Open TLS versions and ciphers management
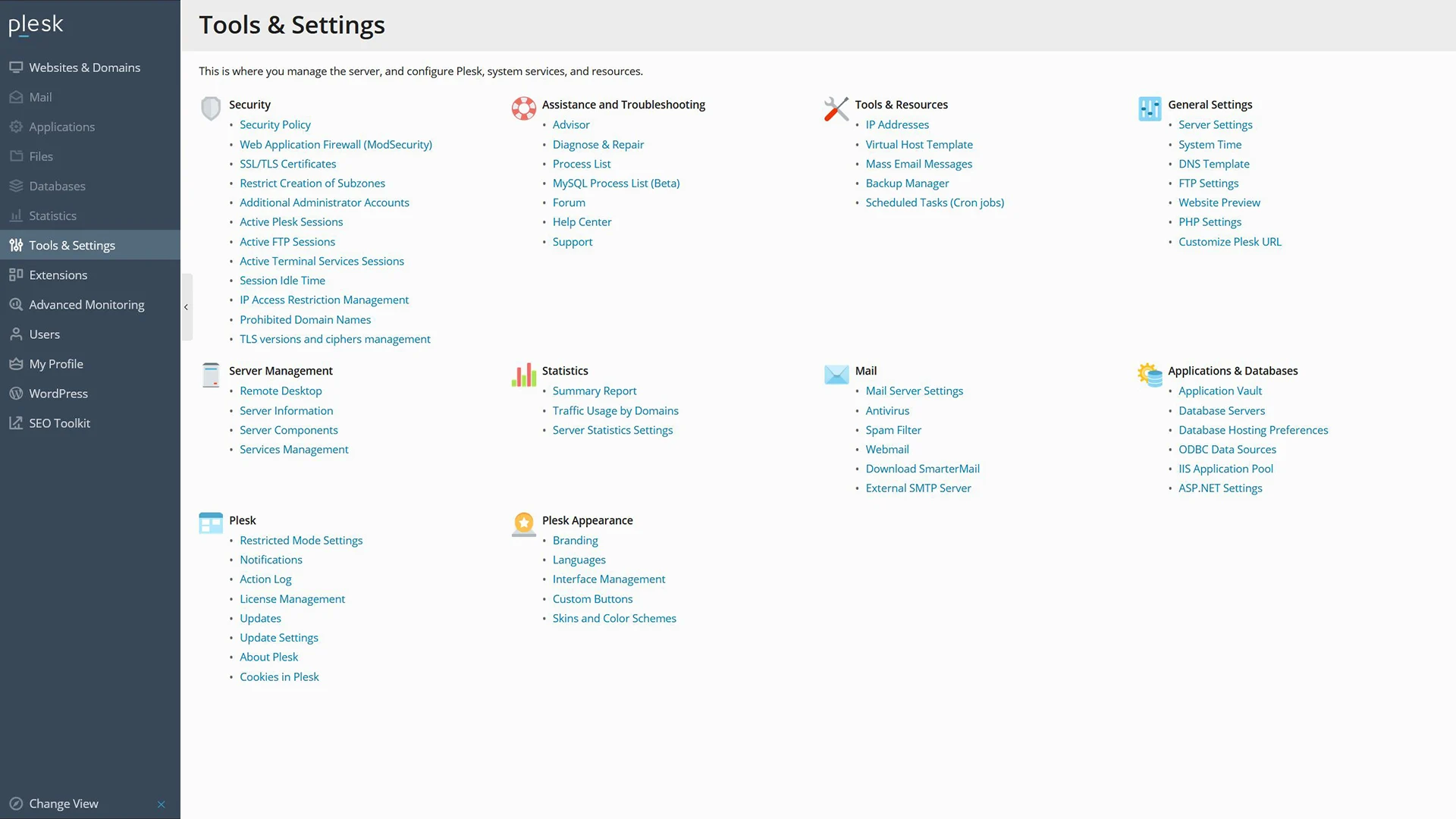The height and width of the screenshot is (819, 1456). point(335,339)
